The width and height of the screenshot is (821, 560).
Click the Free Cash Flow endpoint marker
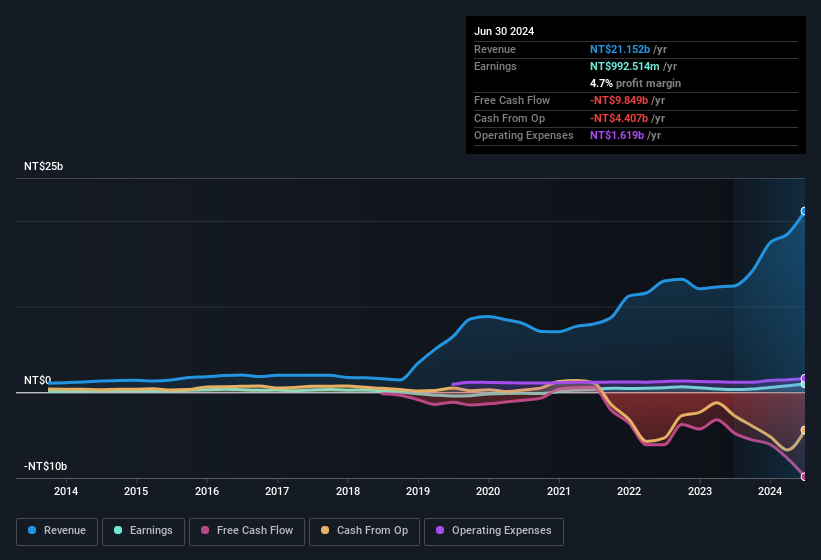click(x=804, y=476)
